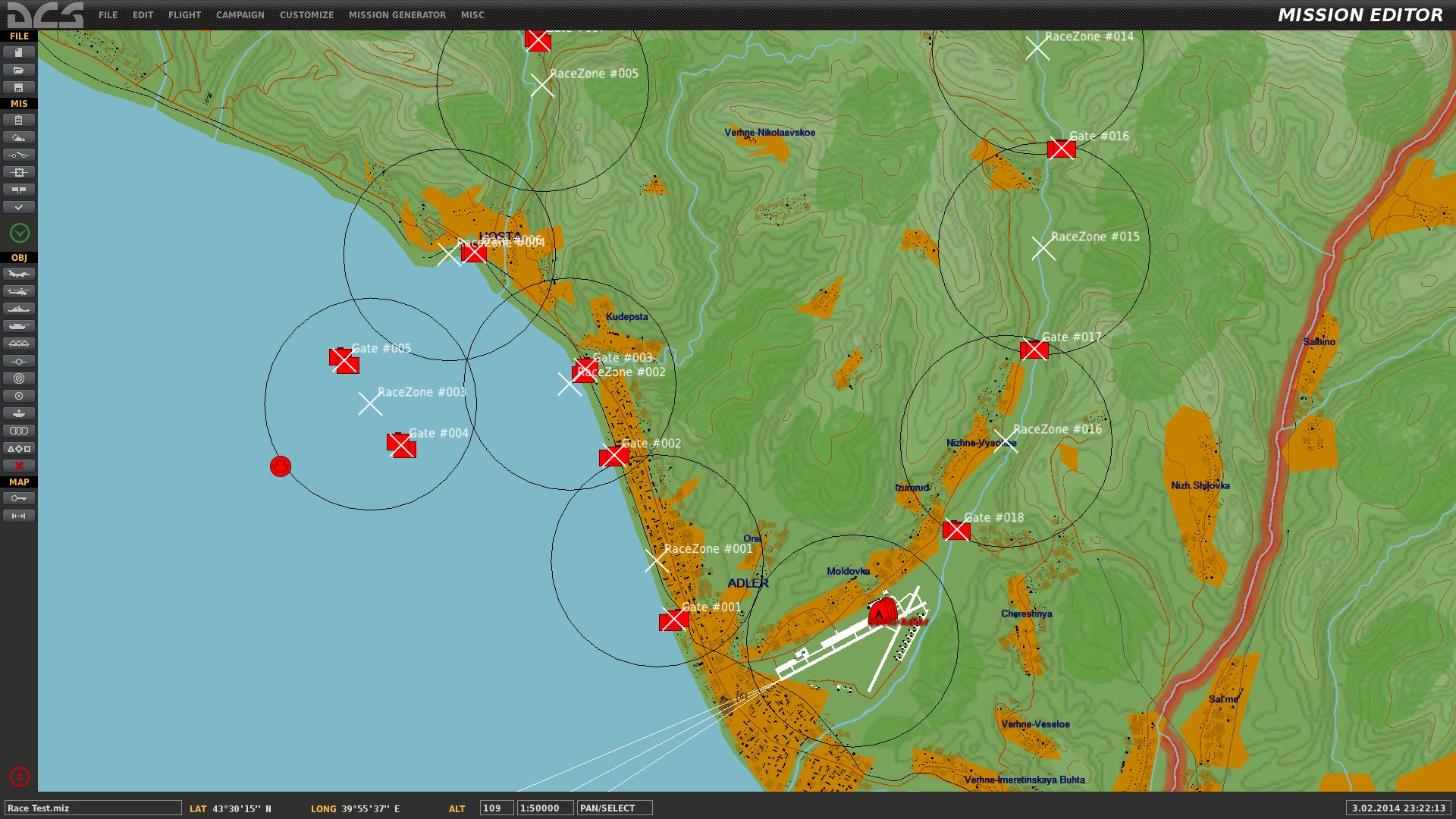Select the Gate #016 red unit marker

coord(1061,149)
